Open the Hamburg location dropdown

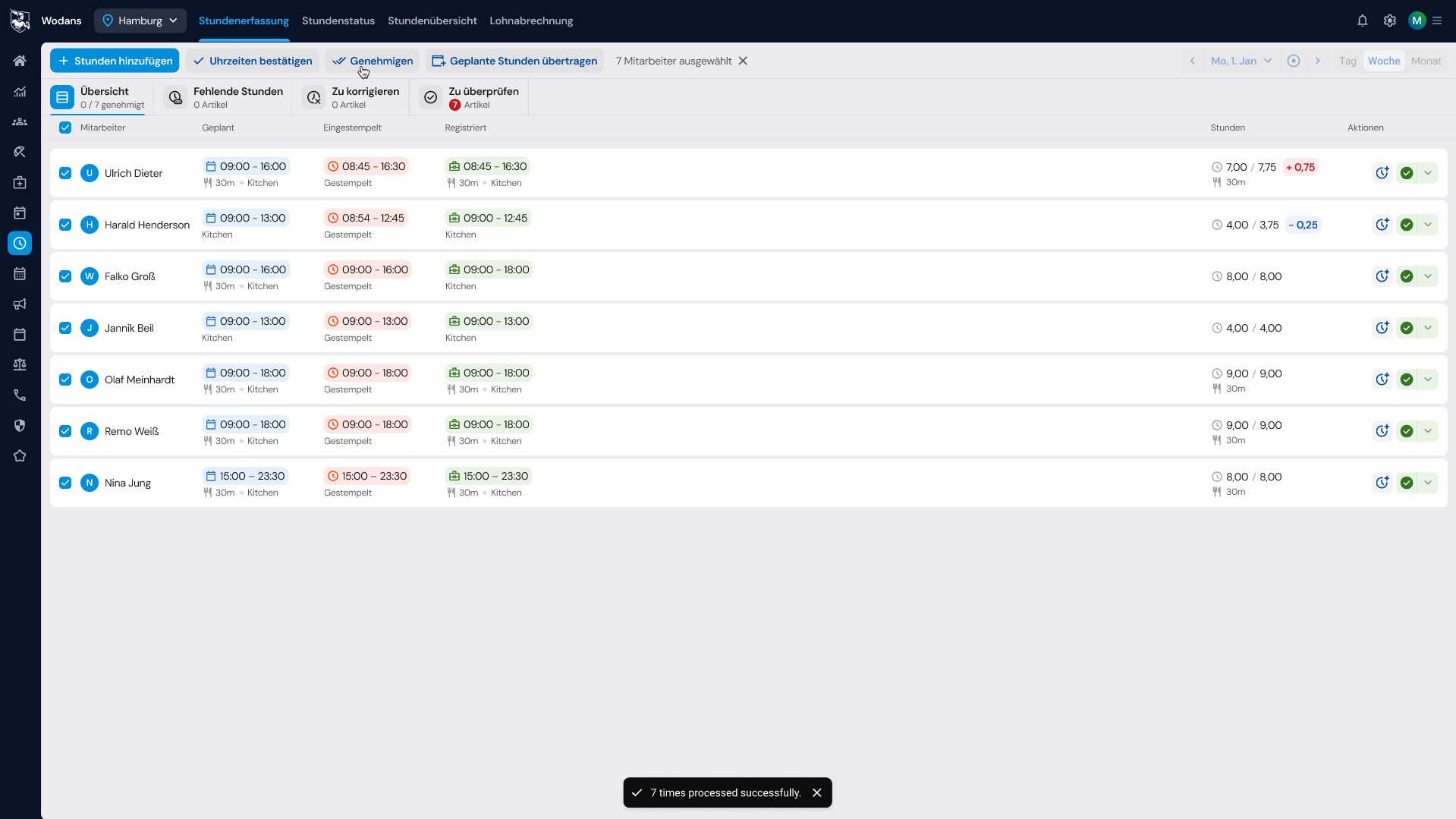click(x=140, y=20)
